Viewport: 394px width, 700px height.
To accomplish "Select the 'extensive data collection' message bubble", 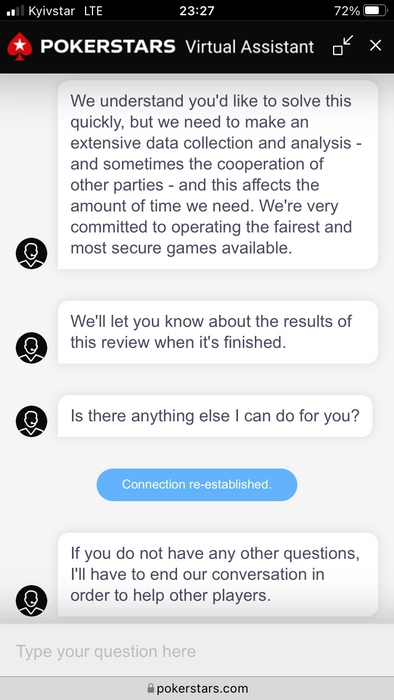I will (218, 175).
